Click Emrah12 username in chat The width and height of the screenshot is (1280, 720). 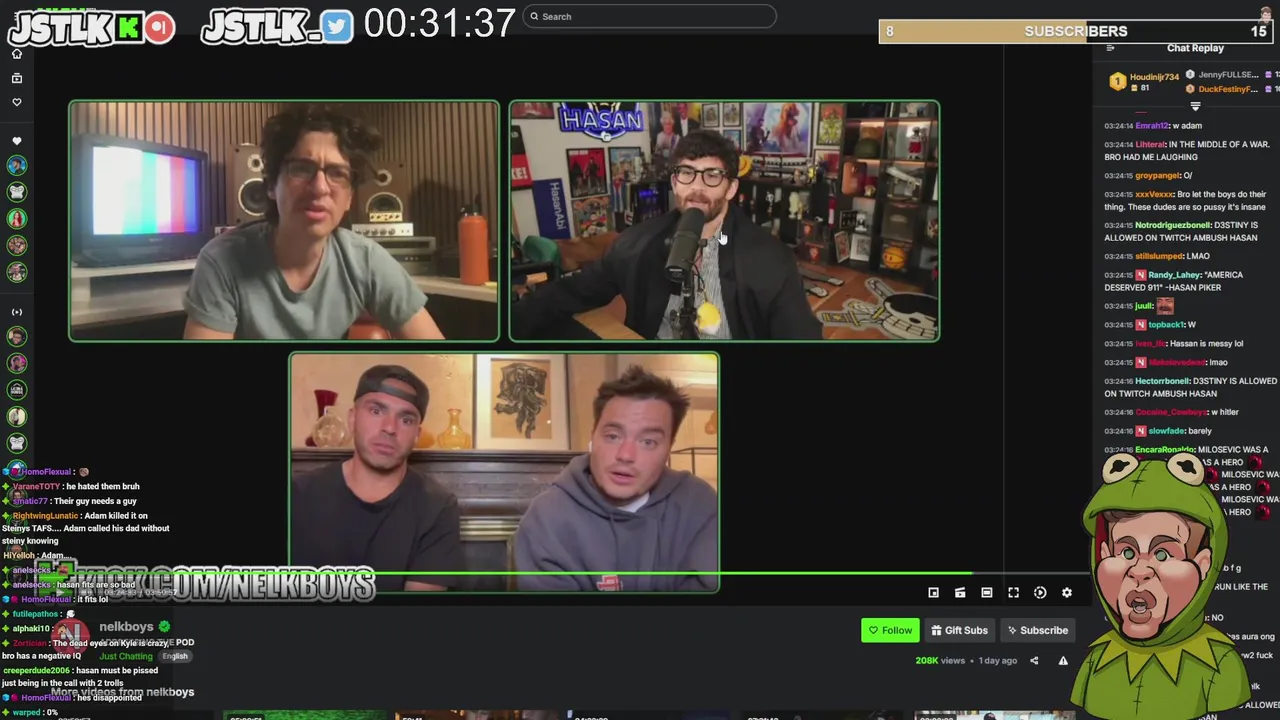coord(1152,126)
